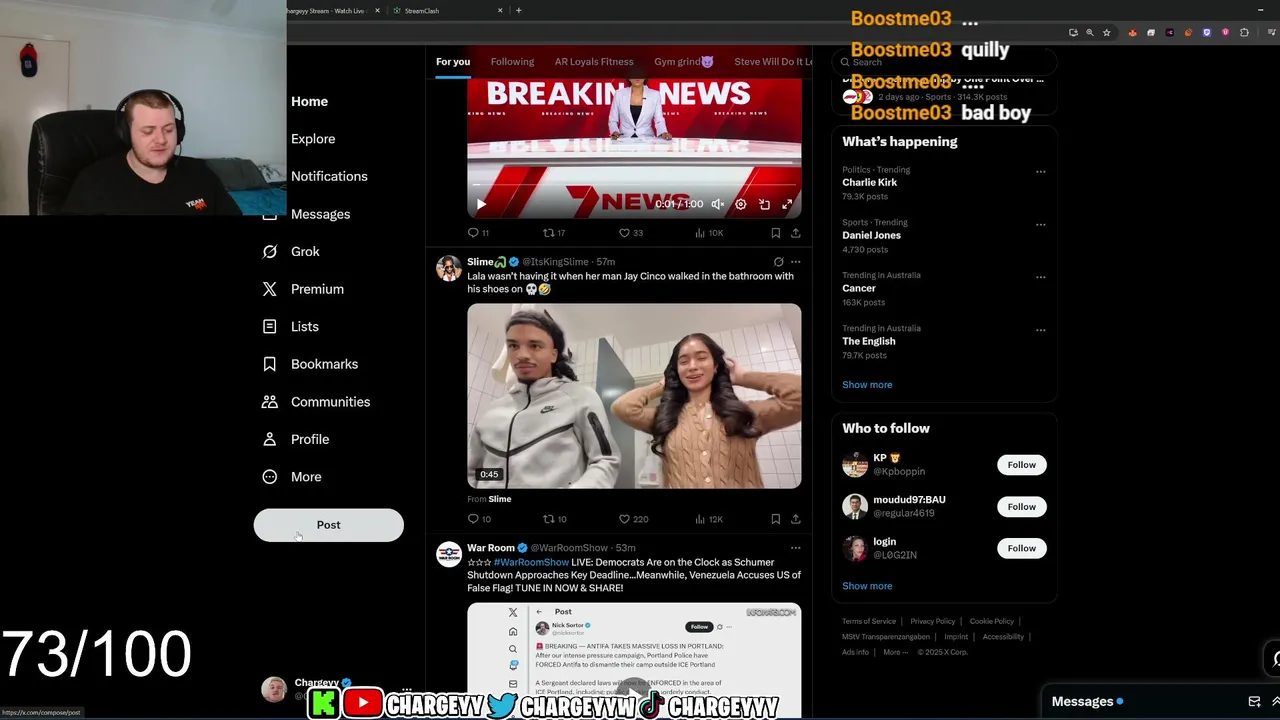Click the #WarRoomShow hashtag link

pyautogui.click(x=531, y=562)
